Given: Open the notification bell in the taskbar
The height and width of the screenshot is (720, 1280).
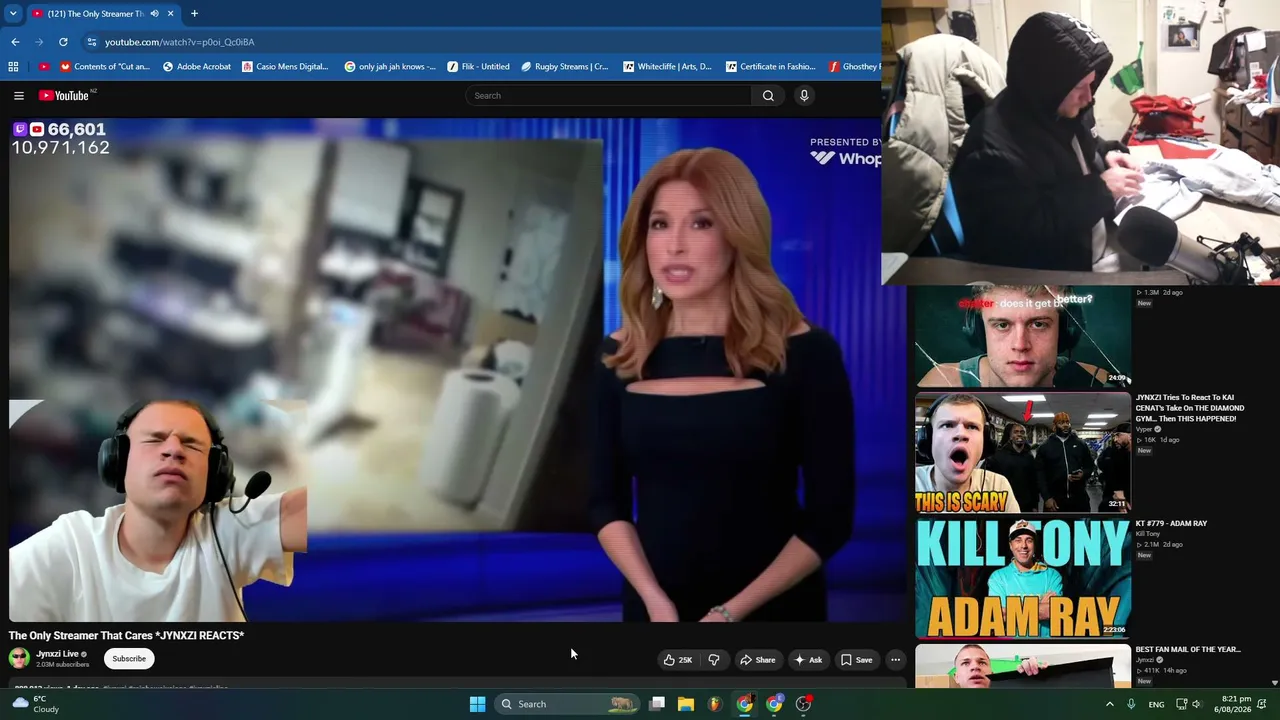Looking at the screenshot, I should [x=1264, y=704].
